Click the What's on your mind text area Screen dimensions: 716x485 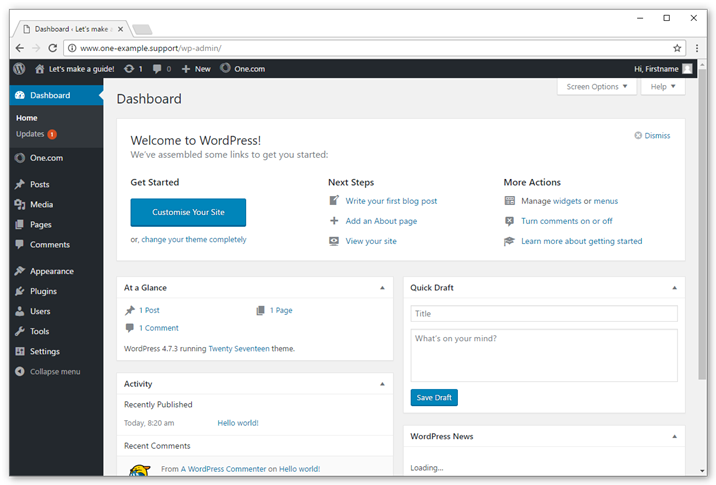[544, 355]
